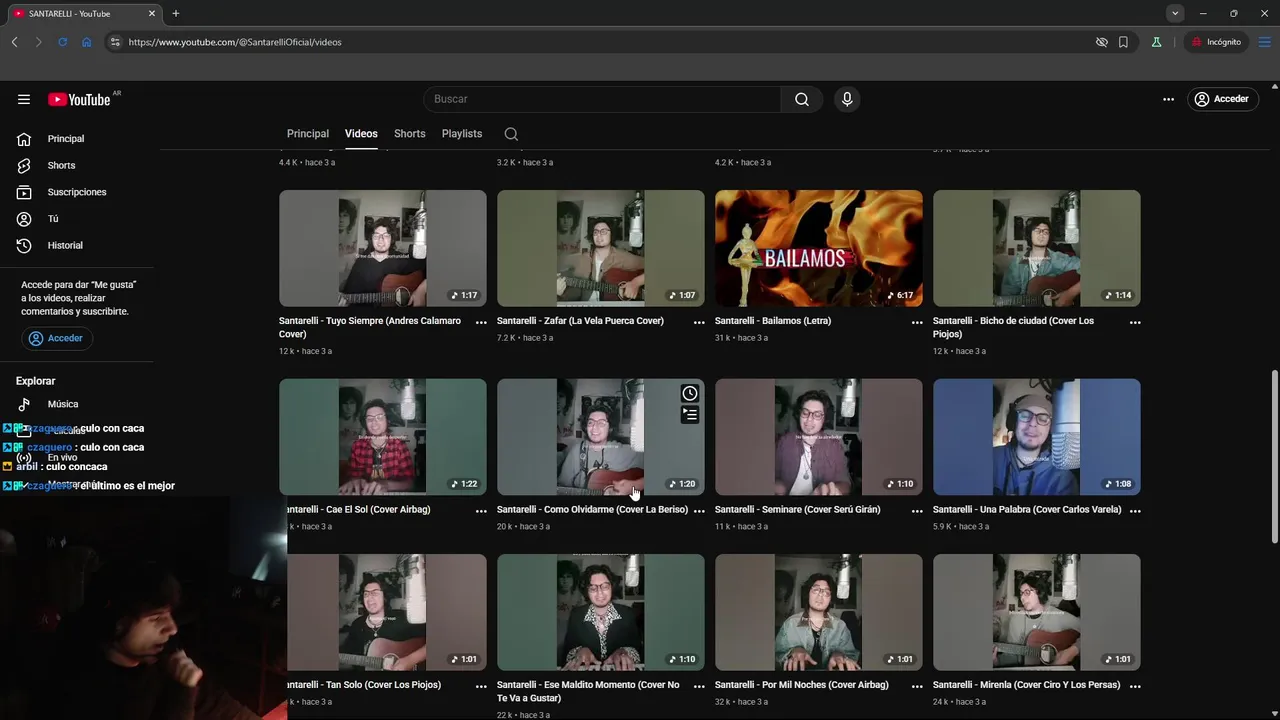Open options menu for Seminare video

click(917, 510)
